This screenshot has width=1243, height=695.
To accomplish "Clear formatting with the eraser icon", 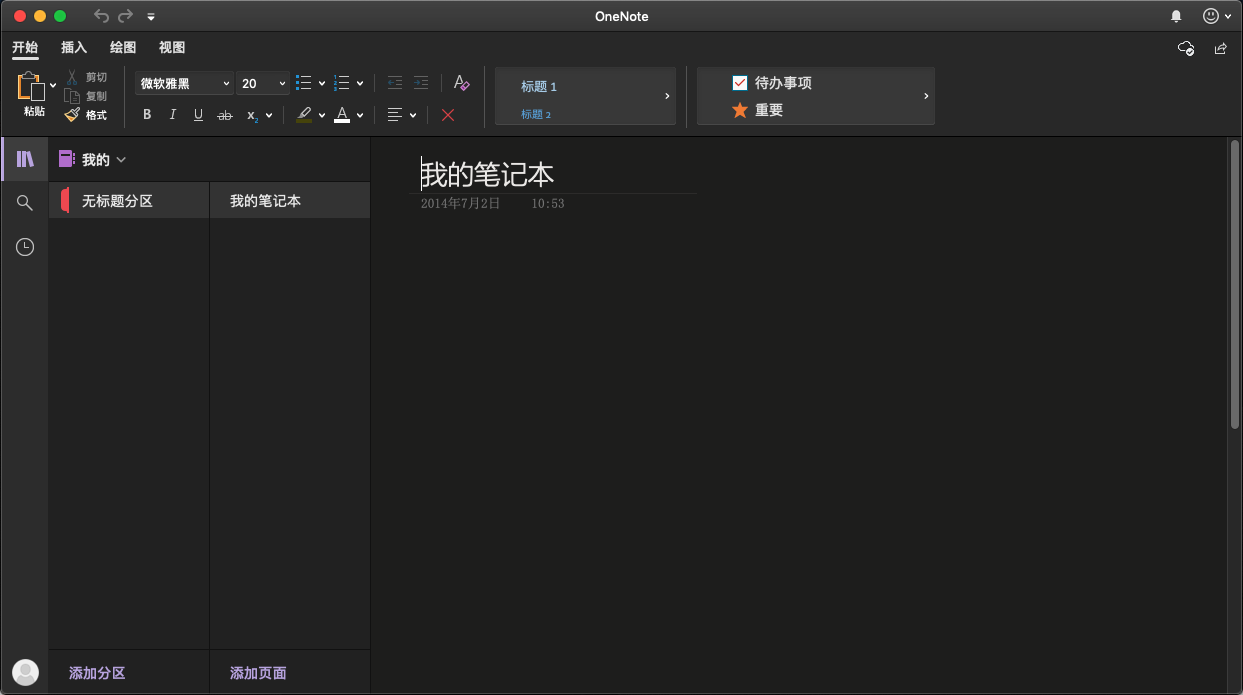I will tap(461, 83).
